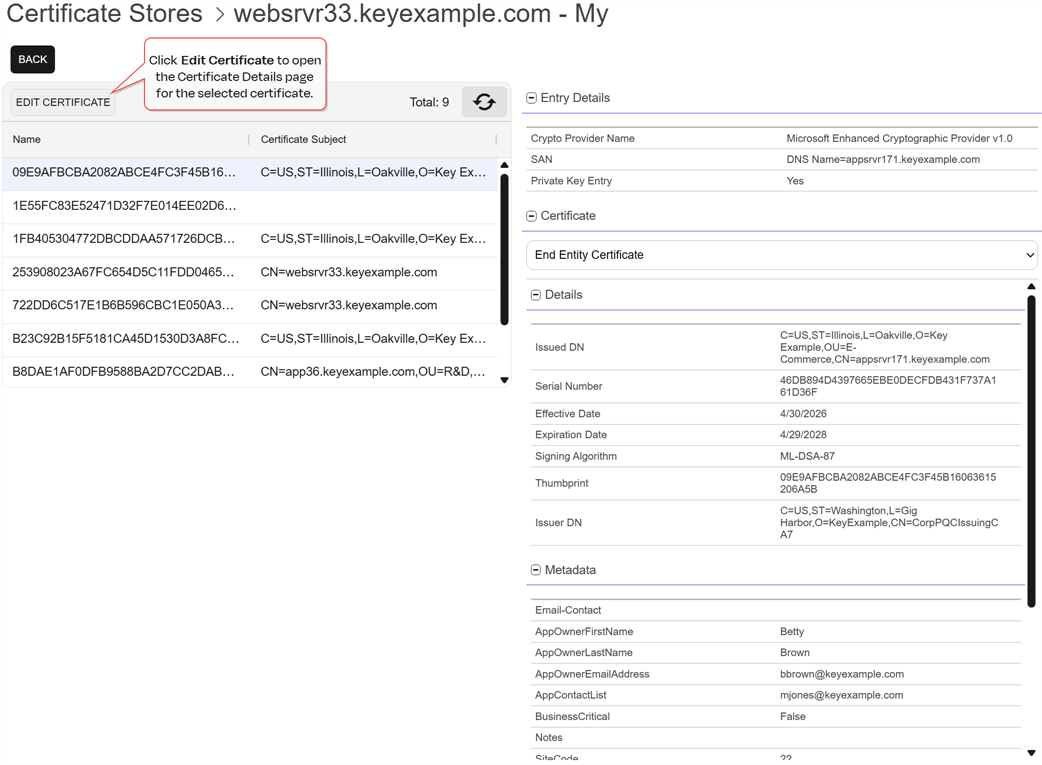This screenshot has width=1042, height=765.
Task: Click the Certificate Stores breadcrumb link
Action: click(104, 13)
